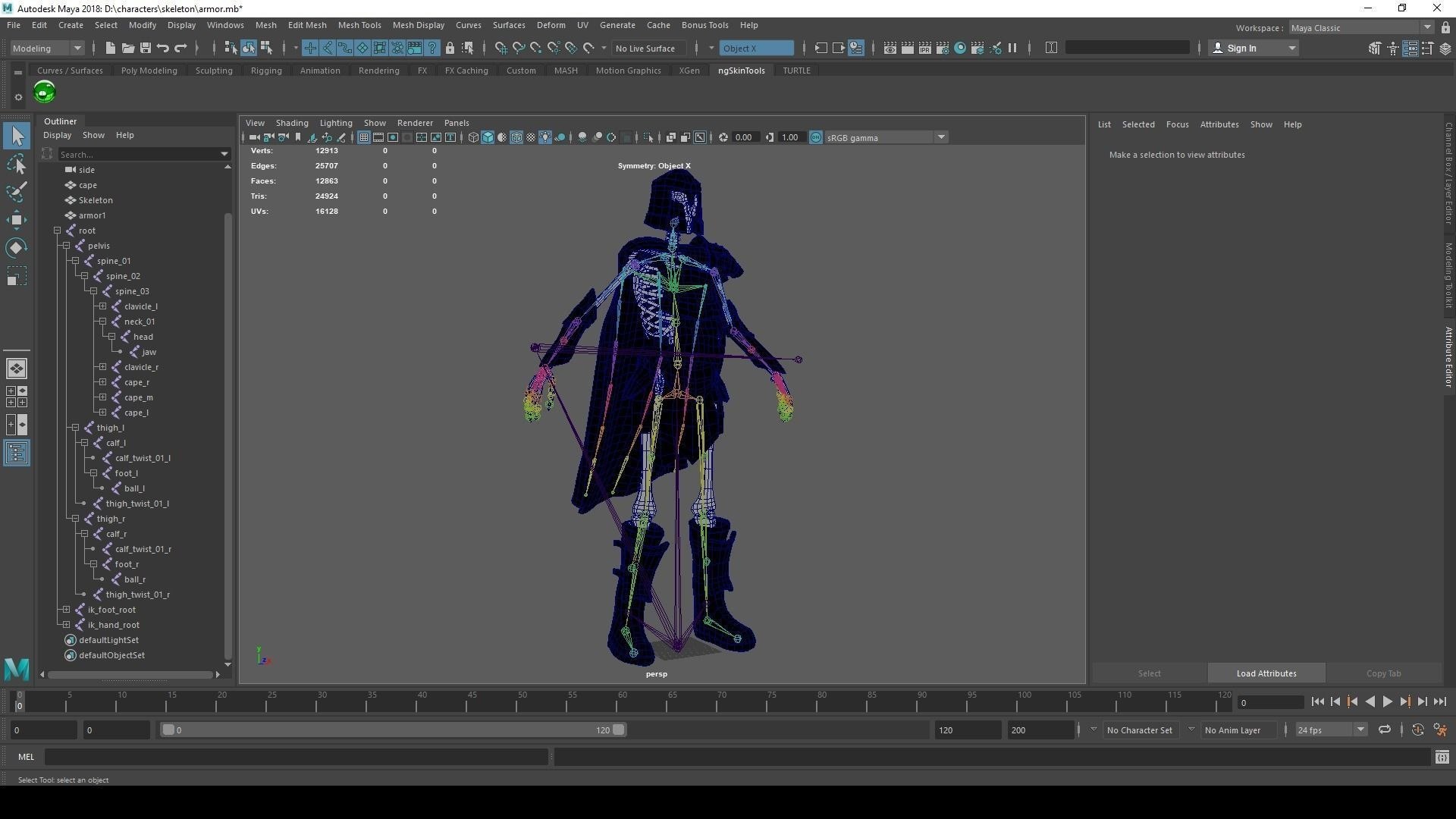Image resolution: width=1456 pixels, height=819 pixels.
Task: Redo the action from the toolbar
Action: pos(180,48)
